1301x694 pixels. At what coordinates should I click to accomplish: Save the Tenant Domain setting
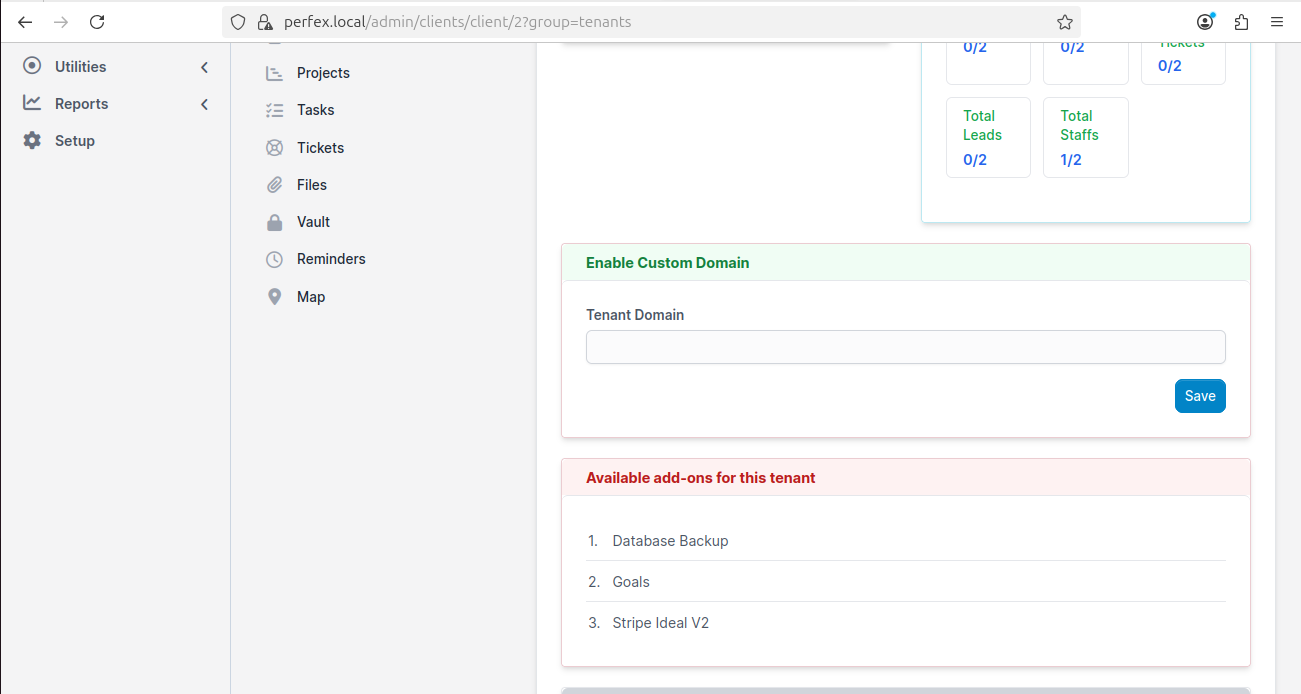(x=1199, y=396)
